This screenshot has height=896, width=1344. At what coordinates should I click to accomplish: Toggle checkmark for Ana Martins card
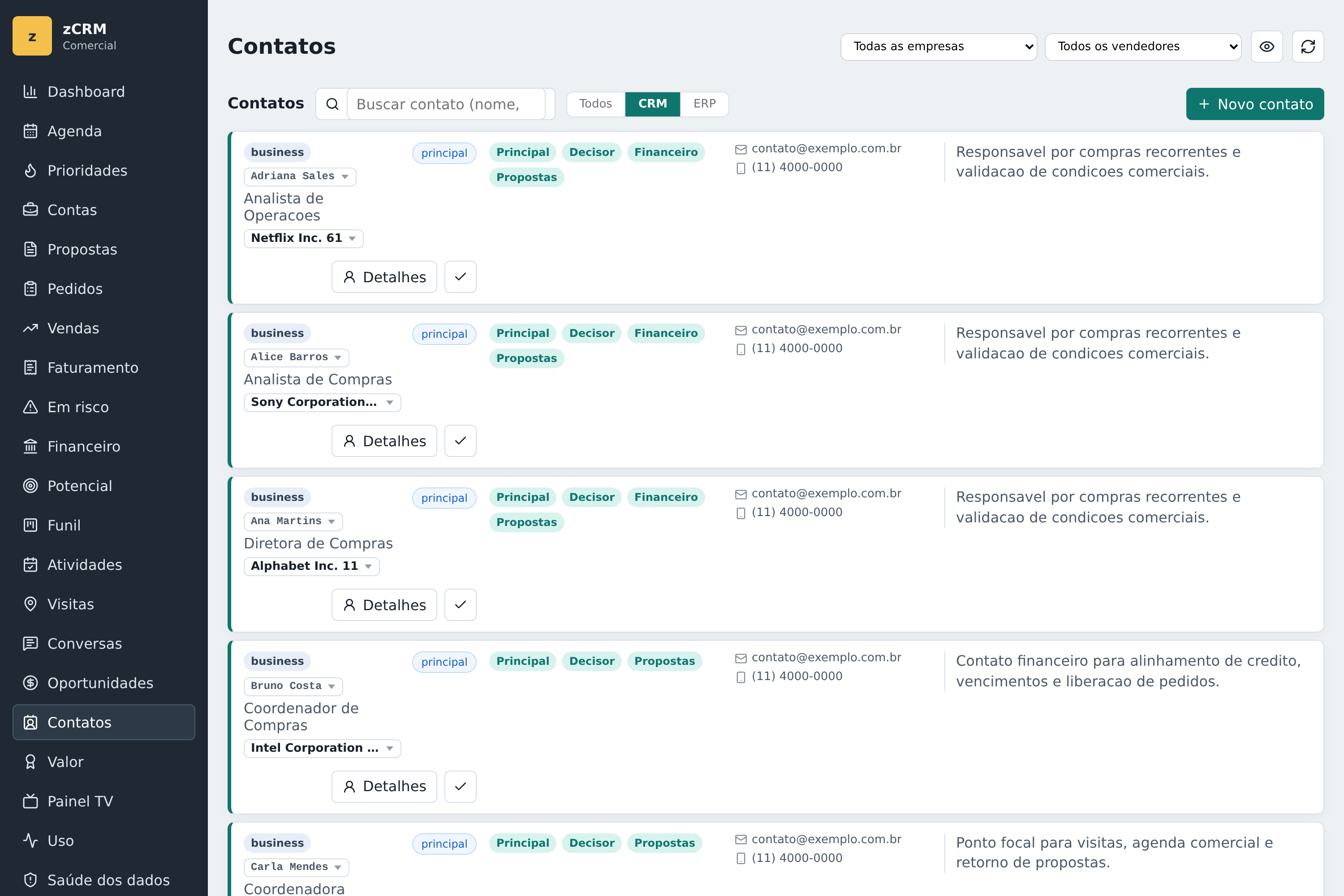[461, 604]
